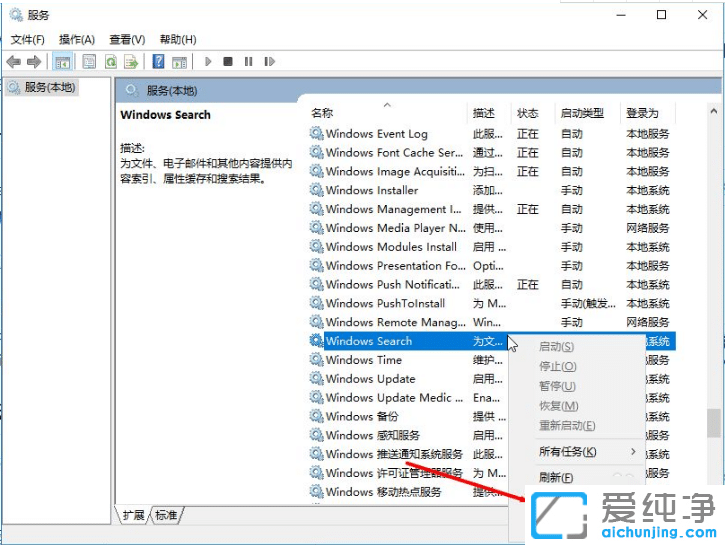Viewport: 725px width, 545px height.
Task: Sort by the 名称 column header
Action: point(322,113)
